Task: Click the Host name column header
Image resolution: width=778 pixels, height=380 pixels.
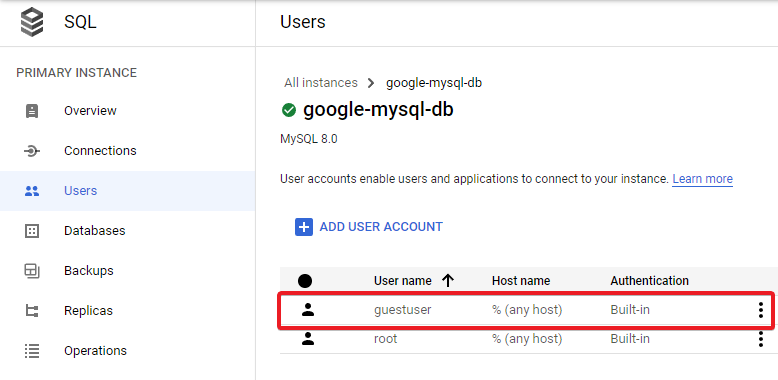Action: click(x=521, y=281)
